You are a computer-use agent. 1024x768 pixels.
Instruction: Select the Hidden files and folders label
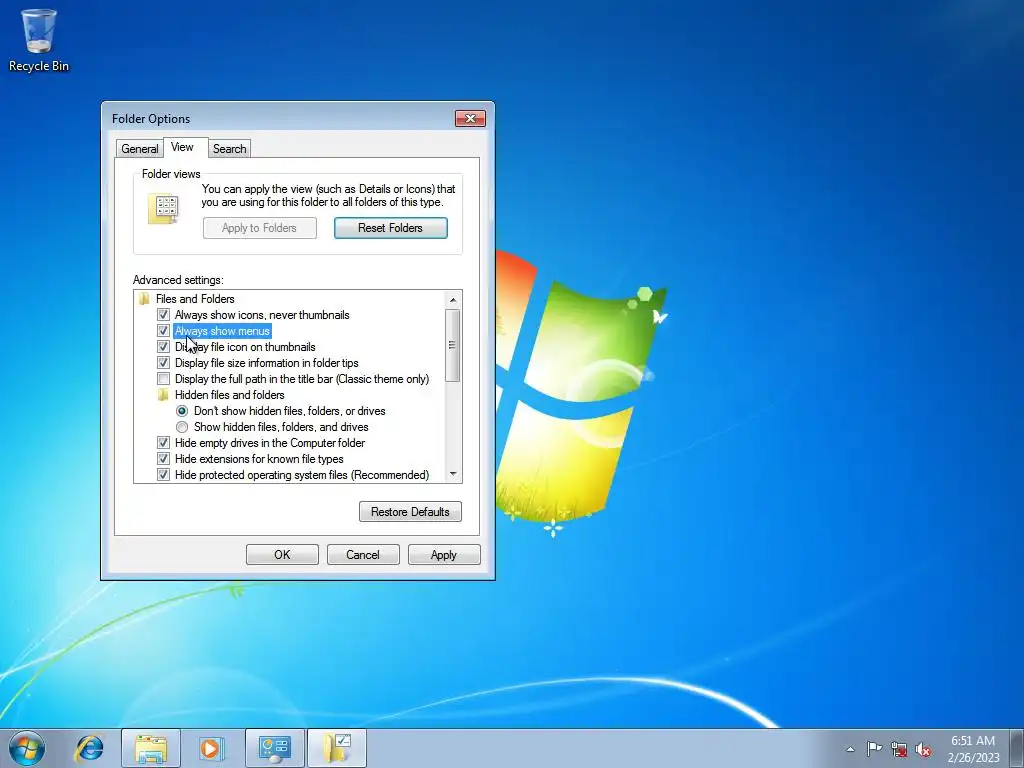229,394
